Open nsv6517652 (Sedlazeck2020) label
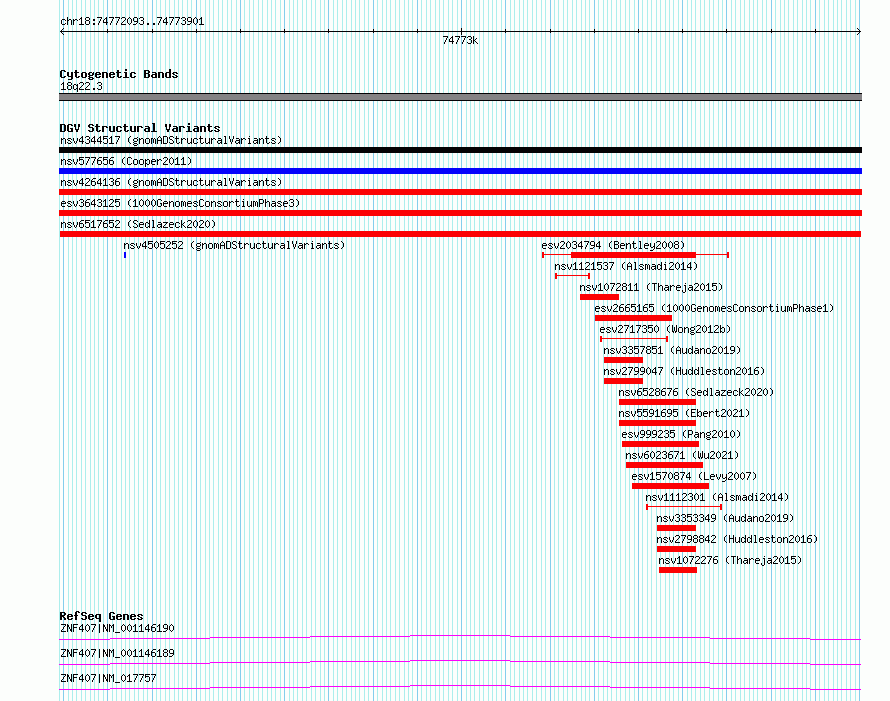This screenshot has height=701, width=890. pyautogui.click(x=138, y=224)
